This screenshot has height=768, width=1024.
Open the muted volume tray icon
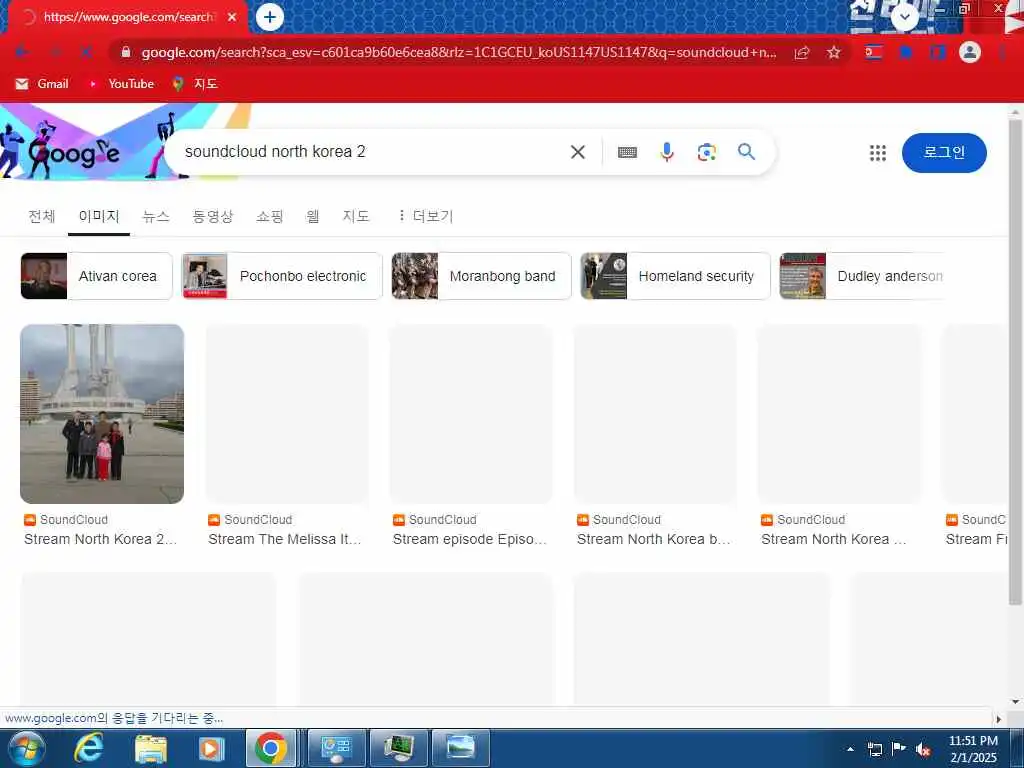pyautogui.click(x=923, y=749)
